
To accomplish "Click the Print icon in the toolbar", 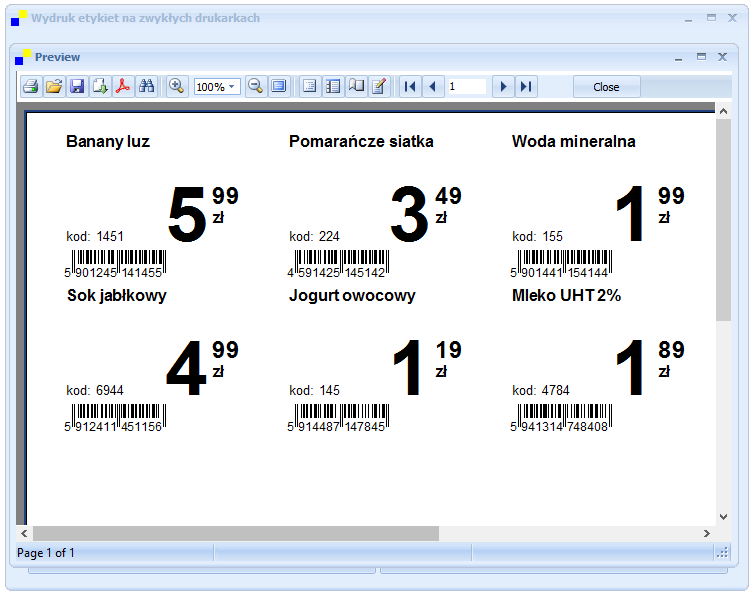I will [x=31, y=87].
